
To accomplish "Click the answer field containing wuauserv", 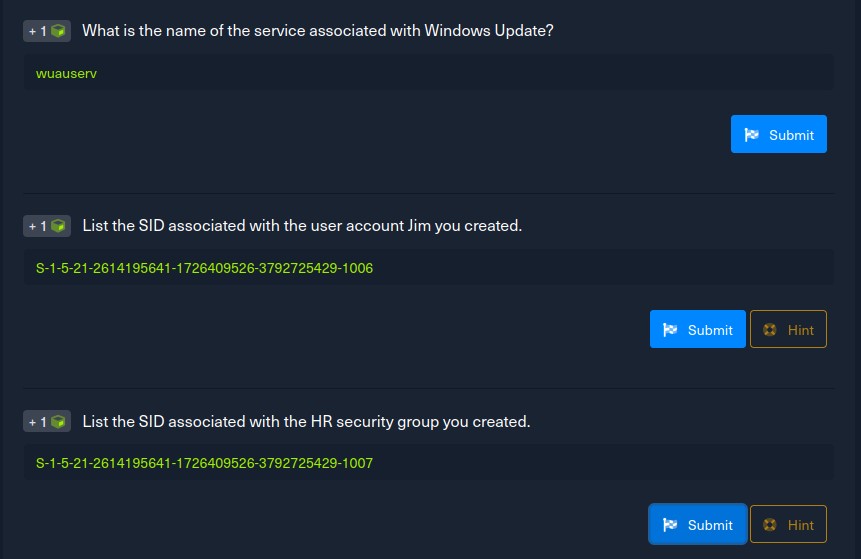I will click(428, 72).
